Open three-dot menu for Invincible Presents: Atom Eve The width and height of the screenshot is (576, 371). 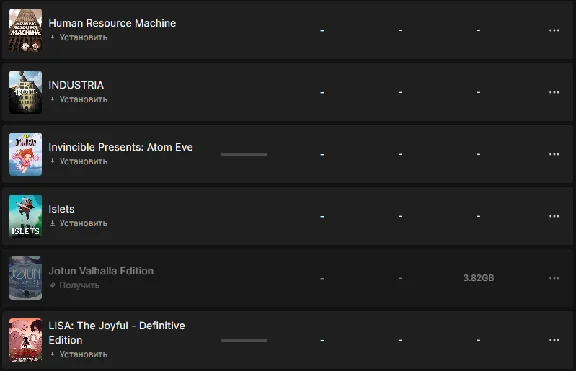click(x=554, y=154)
